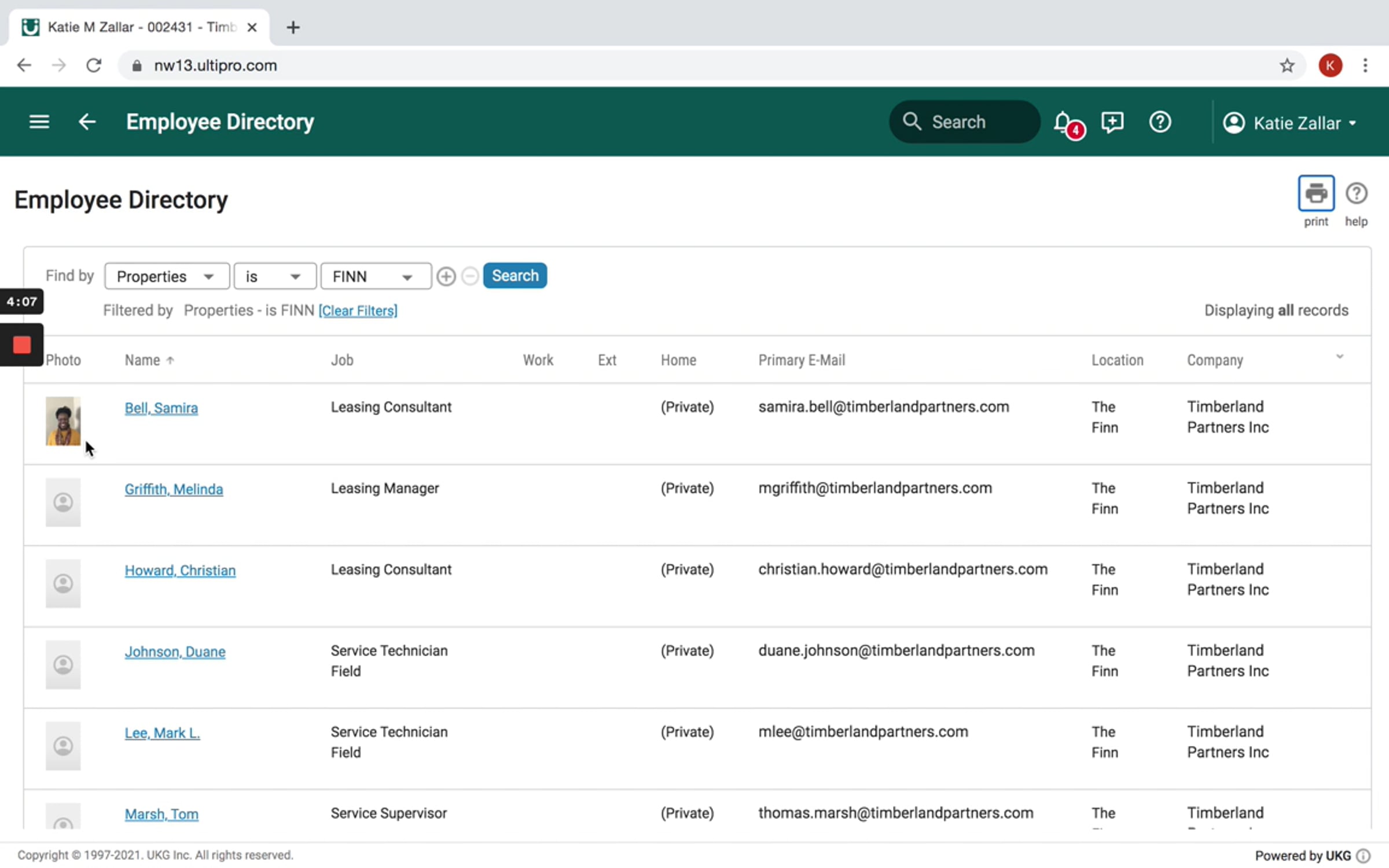Image resolution: width=1389 pixels, height=868 pixels.
Task: Click the feedback chat bubble icon
Action: (x=1112, y=122)
